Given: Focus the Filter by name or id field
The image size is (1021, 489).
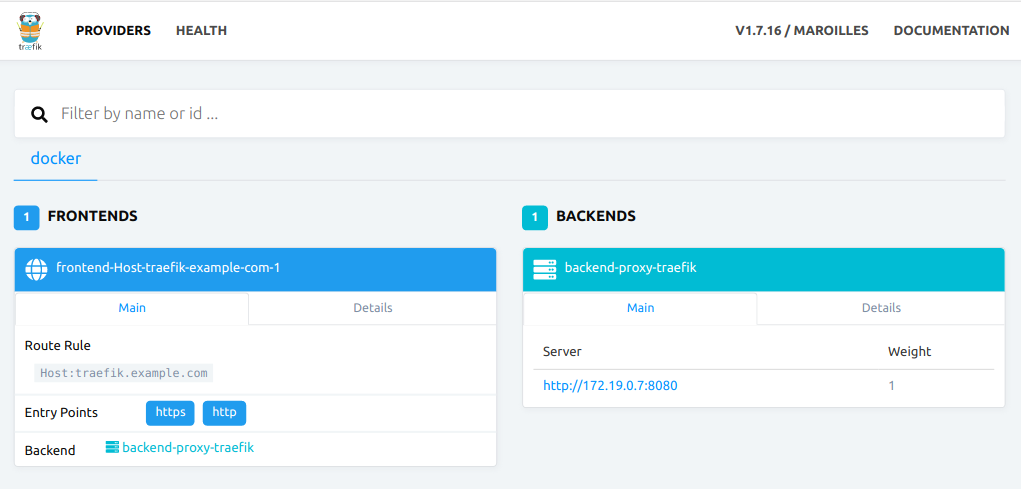Looking at the screenshot, I should coord(510,114).
